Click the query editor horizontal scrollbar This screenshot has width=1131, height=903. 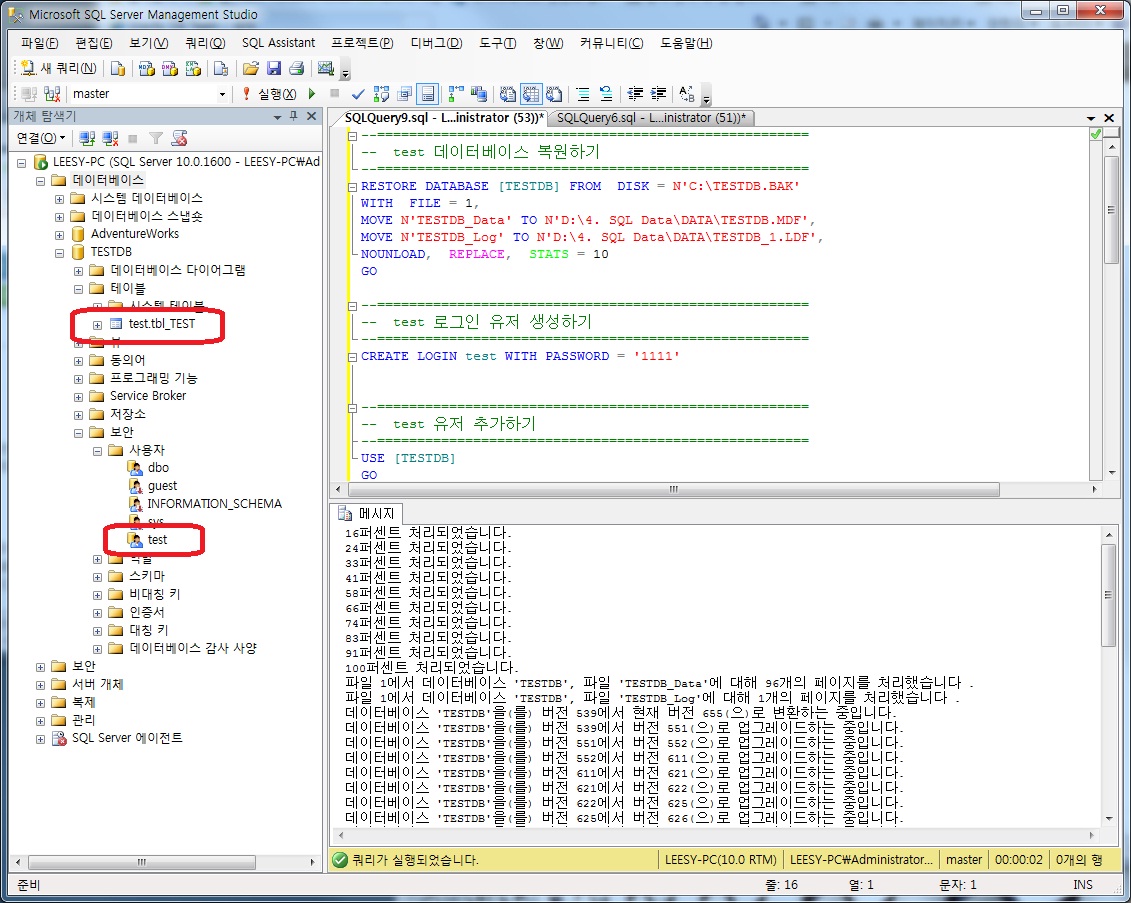coord(674,489)
